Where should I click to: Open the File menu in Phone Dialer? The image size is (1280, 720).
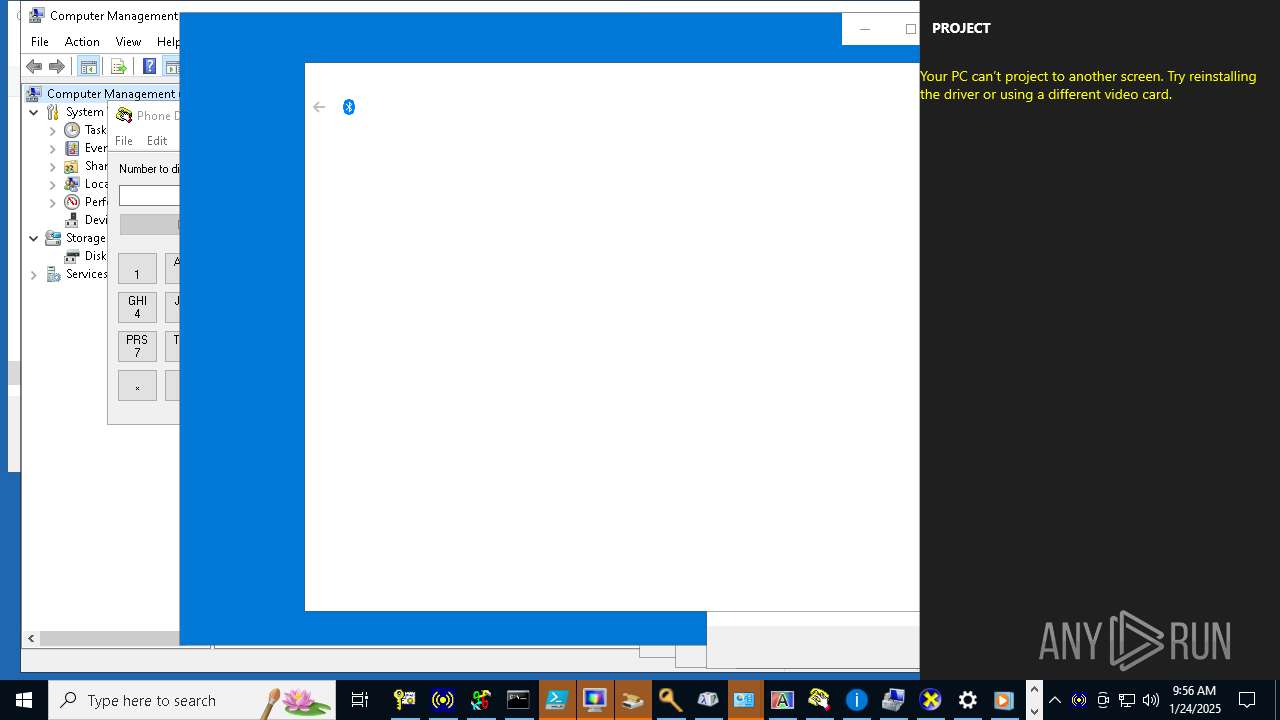click(124, 141)
